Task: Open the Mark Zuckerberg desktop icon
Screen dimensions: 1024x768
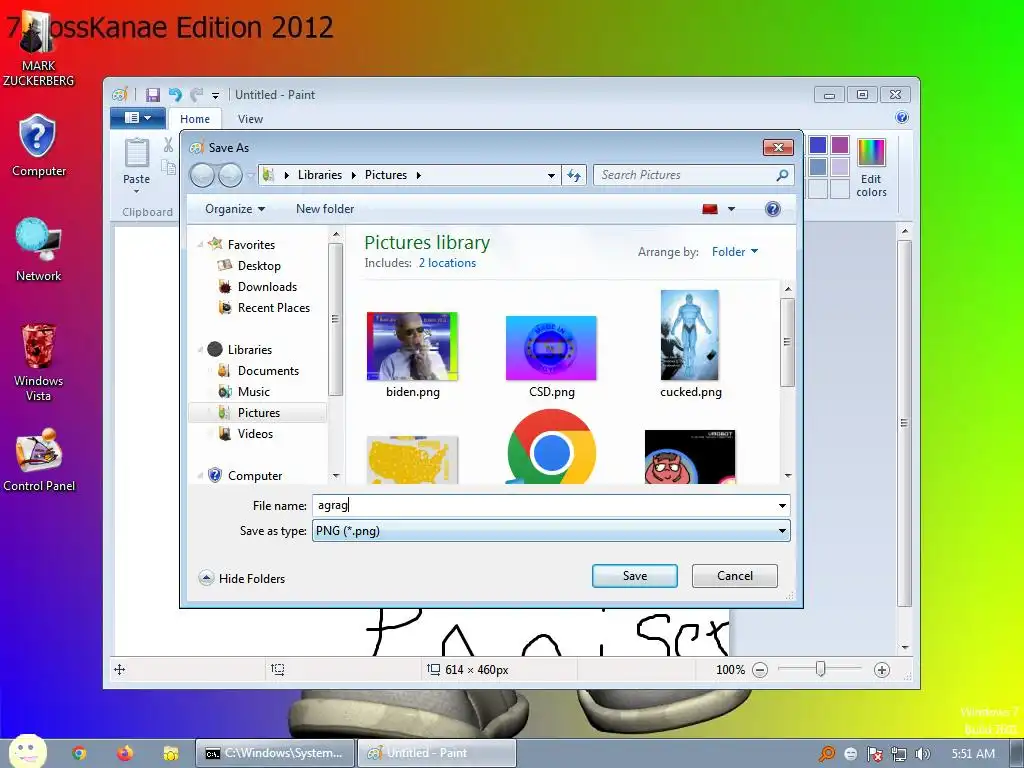Action: pos(39,49)
